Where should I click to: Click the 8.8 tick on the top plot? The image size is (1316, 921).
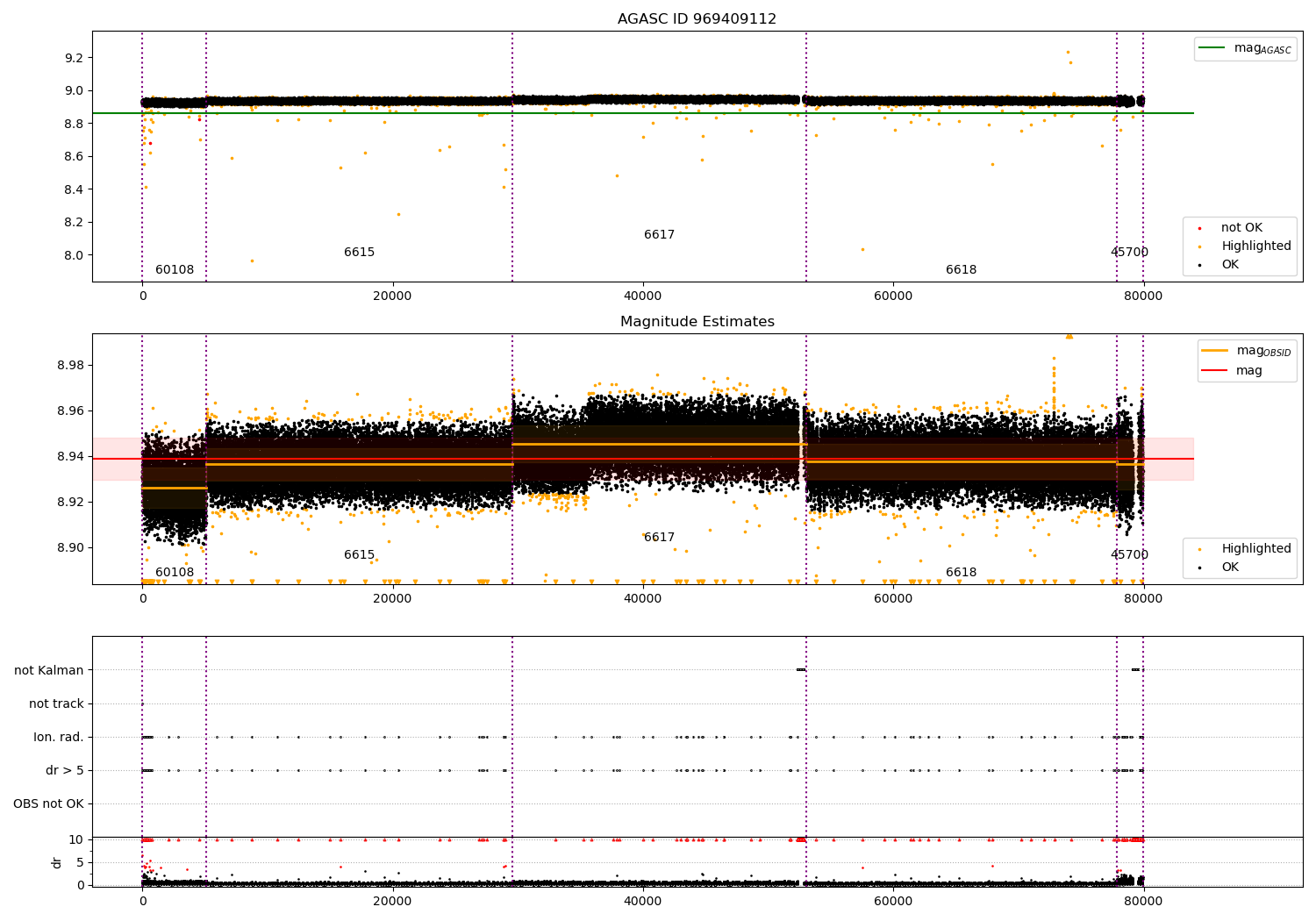pos(74,124)
